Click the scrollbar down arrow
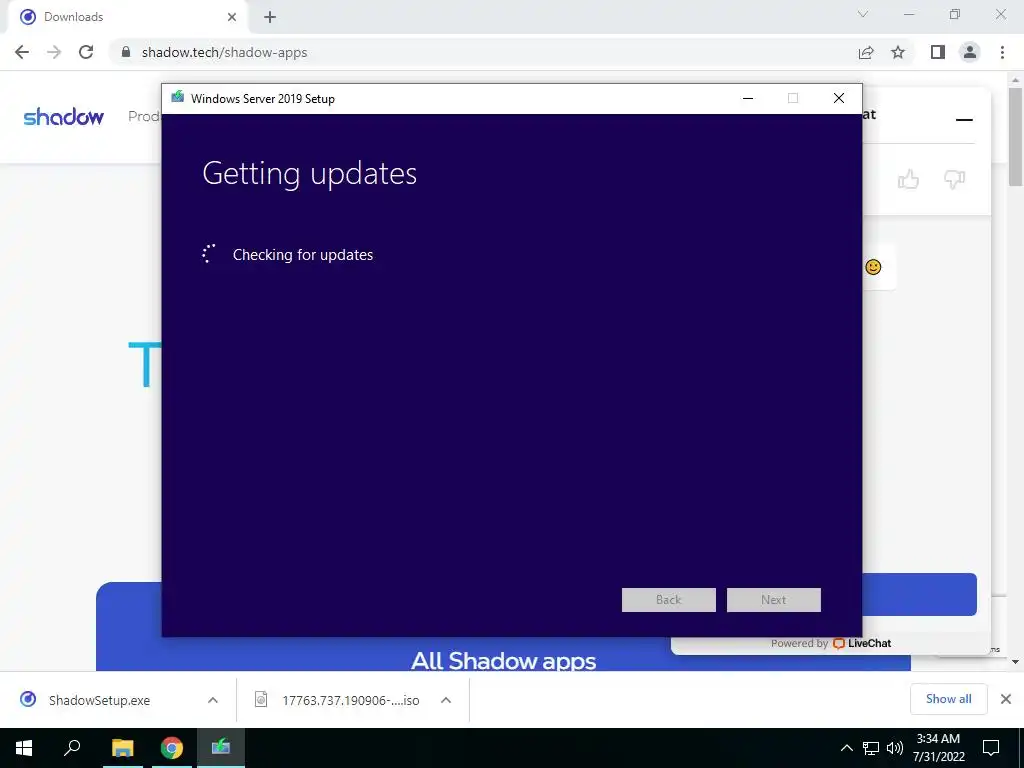The image size is (1024, 768). 1016,662
